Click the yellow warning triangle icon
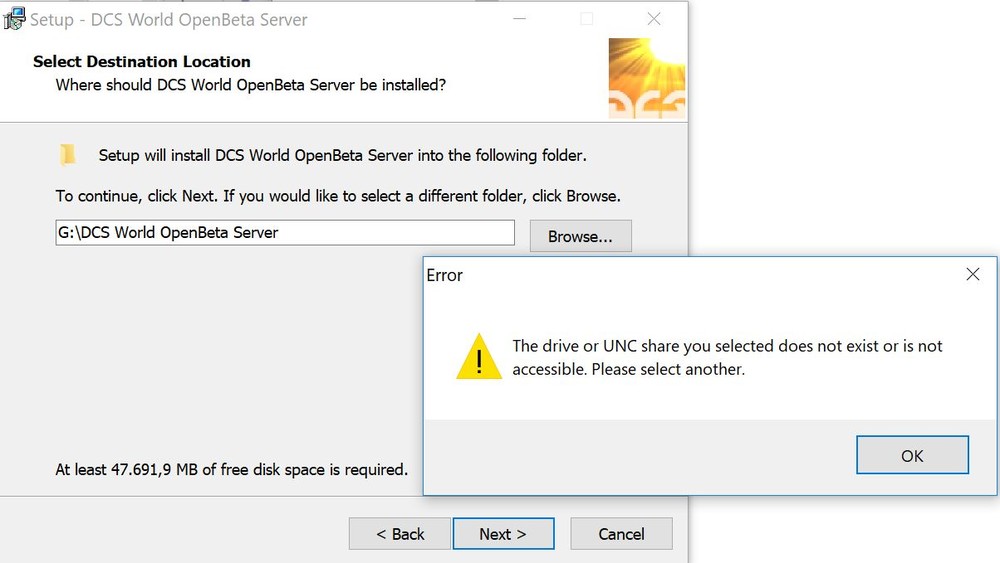The height and width of the screenshot is (563, 1000). pos(479,357)
